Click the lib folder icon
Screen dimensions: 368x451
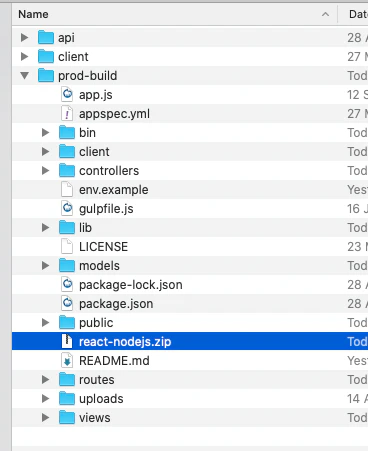coord(67,227)
